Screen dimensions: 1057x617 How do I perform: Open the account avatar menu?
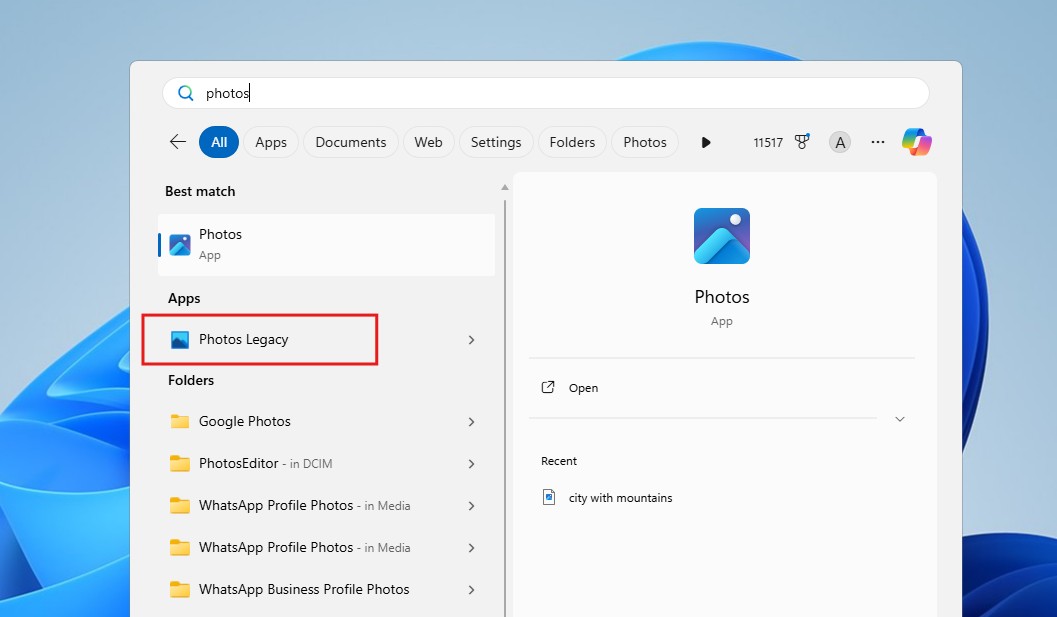click(x=839, y=142)
